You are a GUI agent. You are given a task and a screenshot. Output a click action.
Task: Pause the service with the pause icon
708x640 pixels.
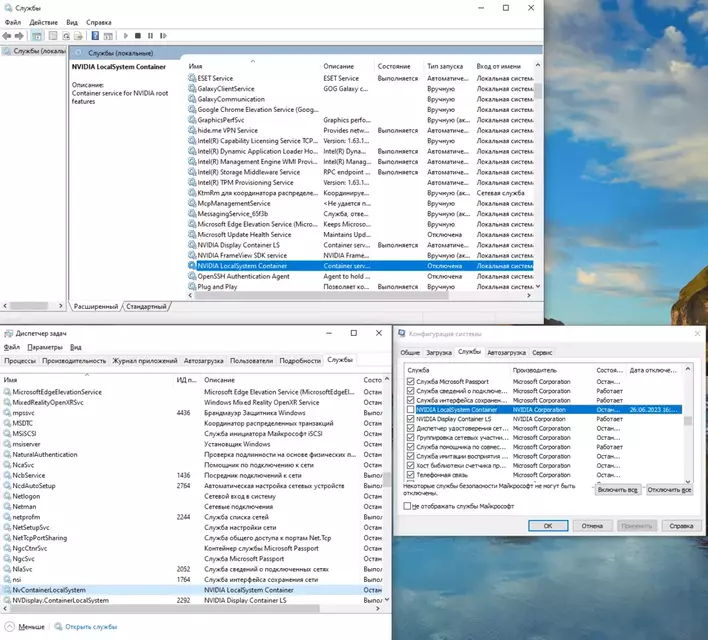point(150,36)
